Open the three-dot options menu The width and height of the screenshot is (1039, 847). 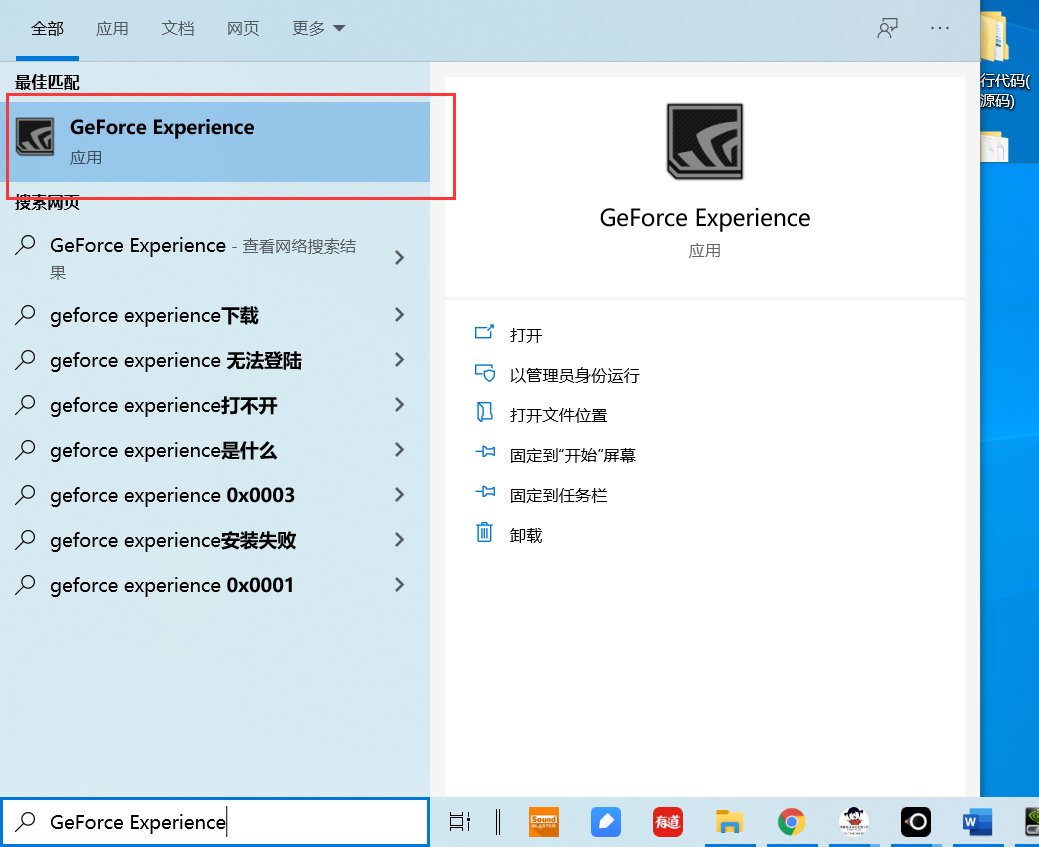click(940, 28)
